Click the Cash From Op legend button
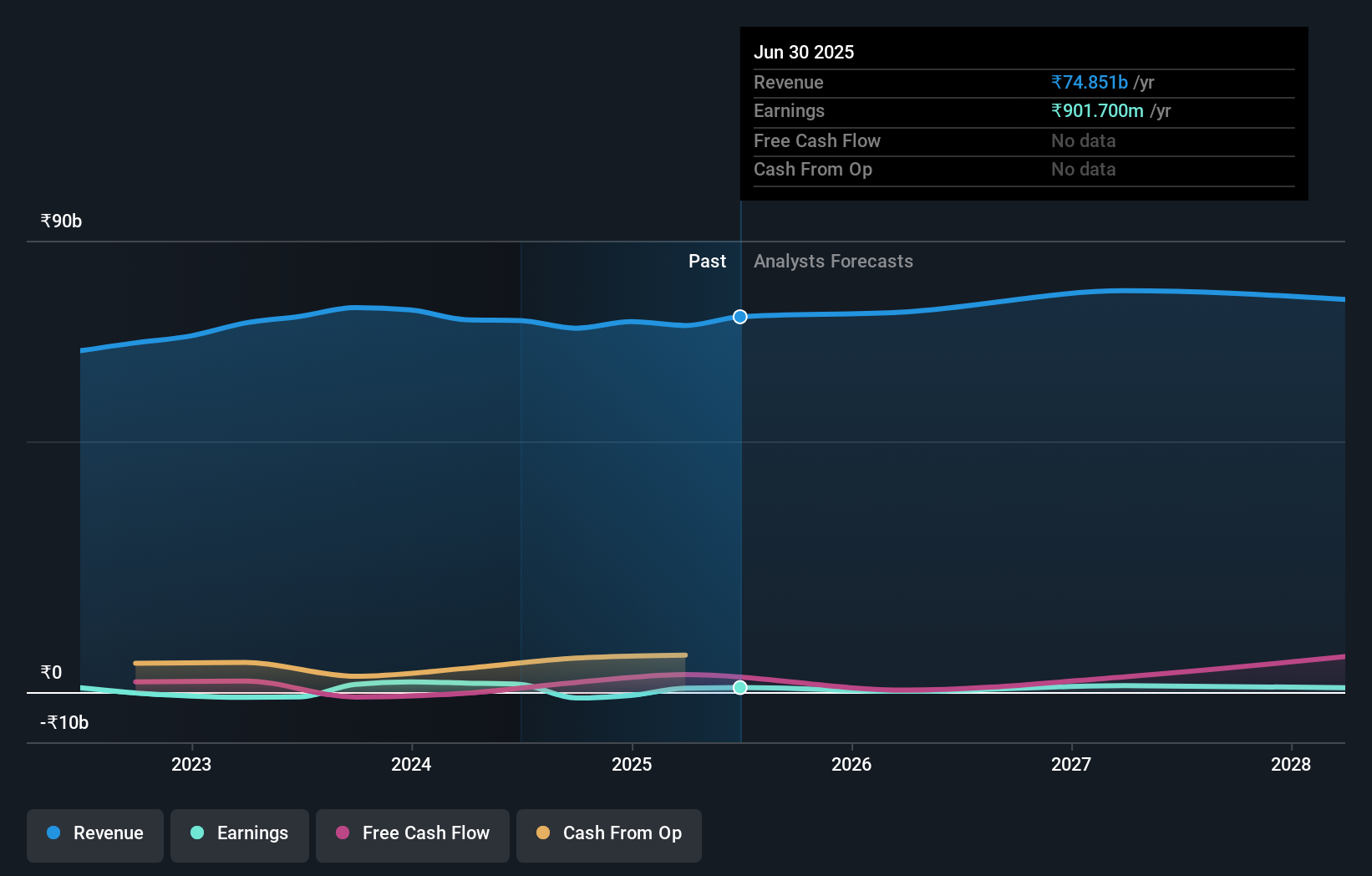Viewport: 1372px width, 876px height. (x=608, y=834)
